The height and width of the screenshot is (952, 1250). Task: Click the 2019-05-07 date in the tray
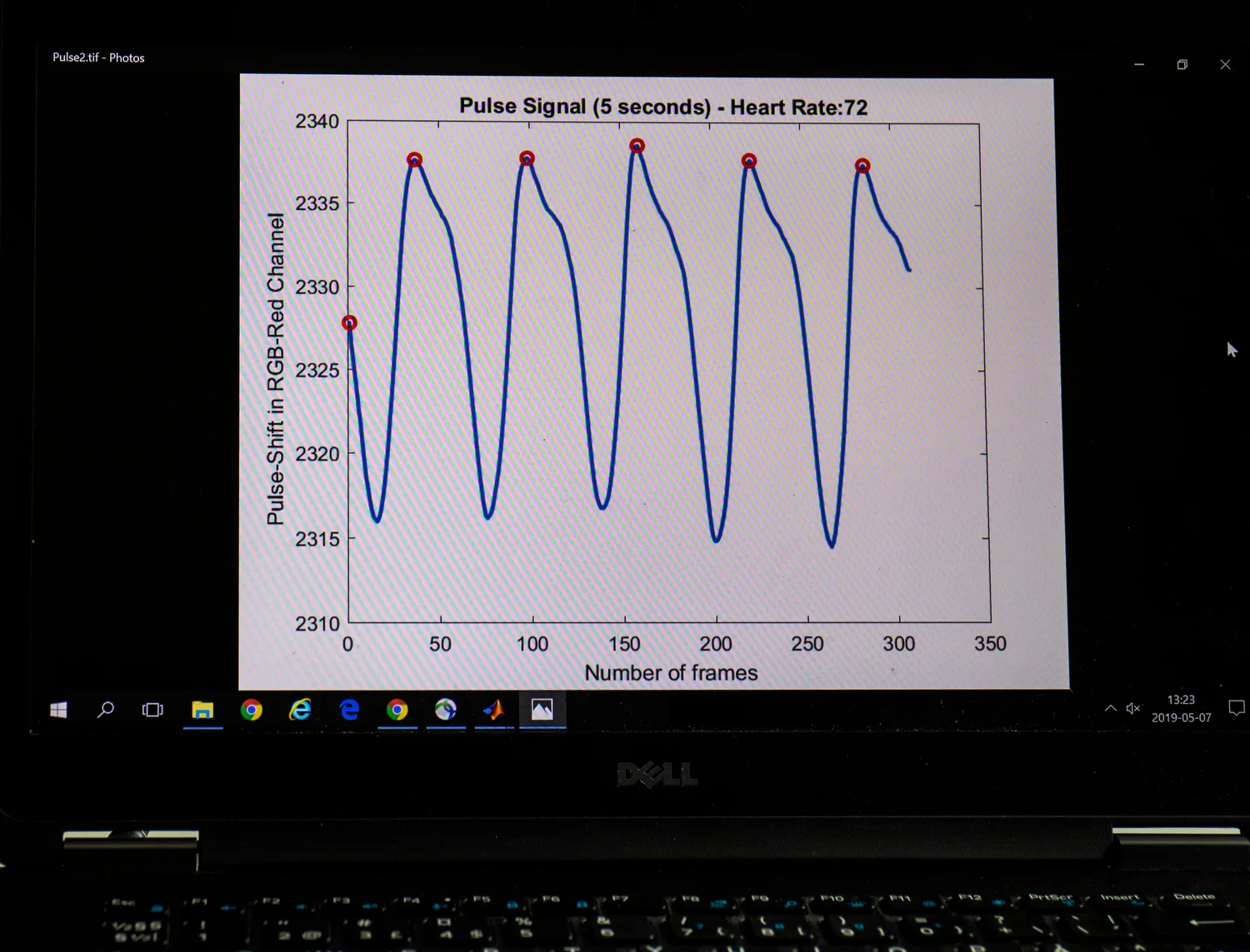point(1181,717)
